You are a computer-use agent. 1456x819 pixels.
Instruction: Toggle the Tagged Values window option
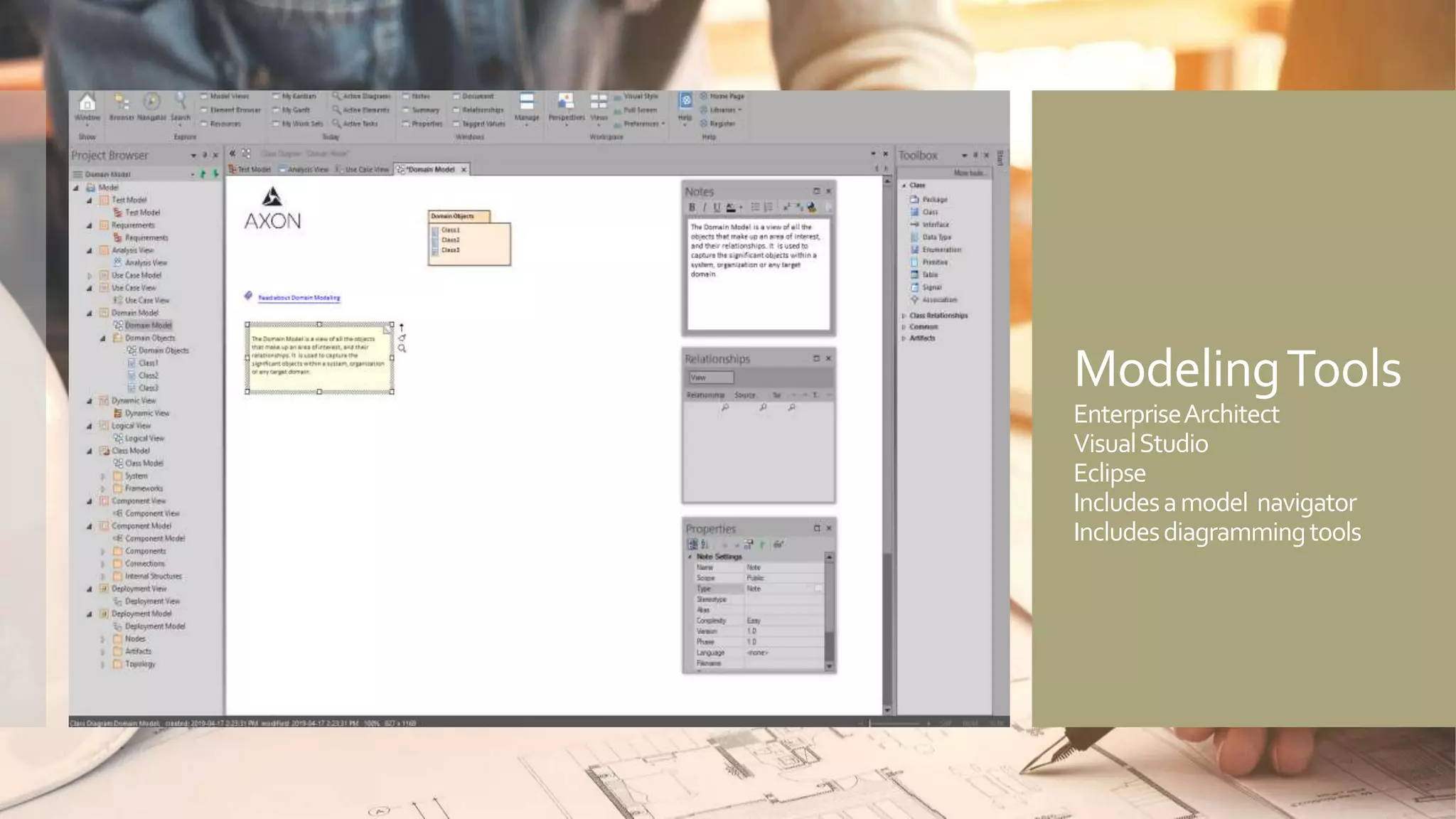(x=479, y=124)
